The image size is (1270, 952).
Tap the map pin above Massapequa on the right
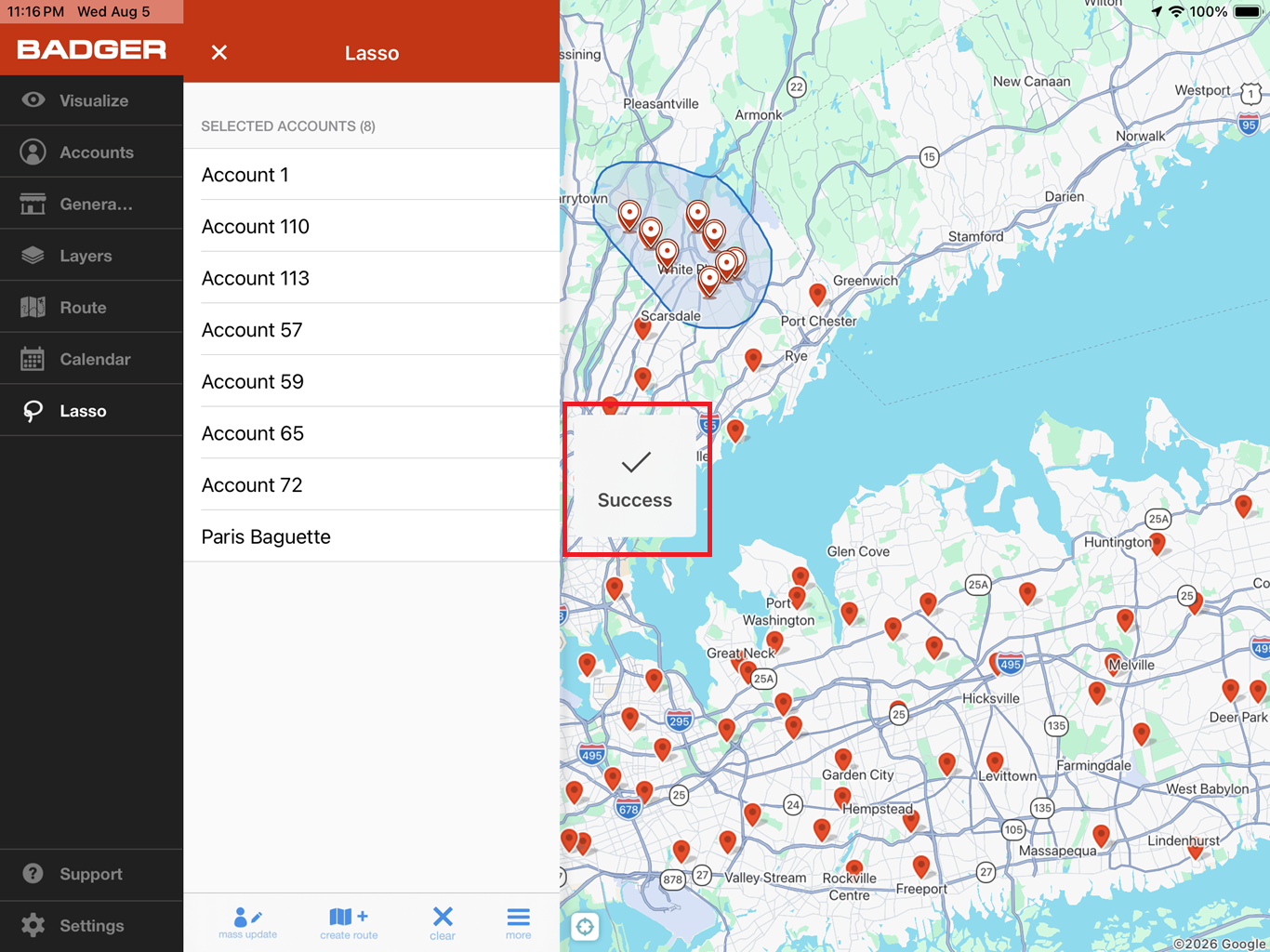(x=1101, y=835)
